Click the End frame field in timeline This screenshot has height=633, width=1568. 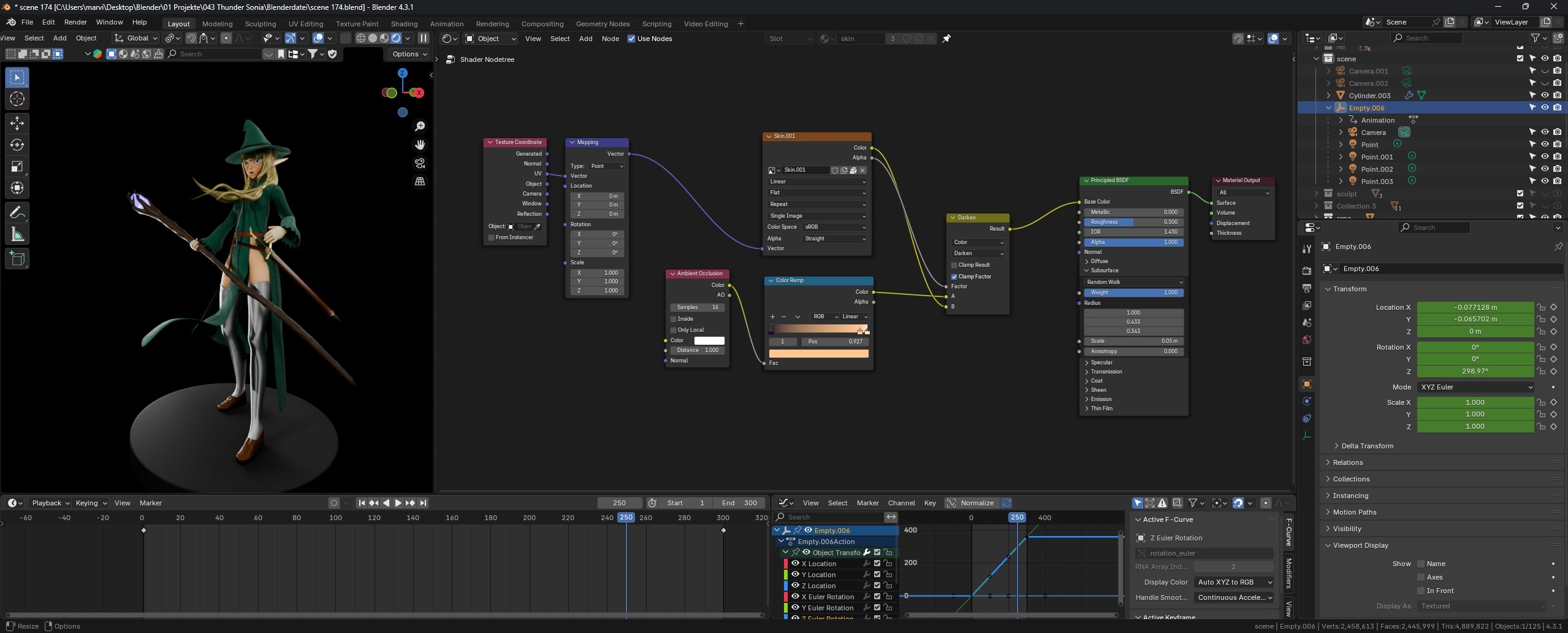(x=739, y=503)
